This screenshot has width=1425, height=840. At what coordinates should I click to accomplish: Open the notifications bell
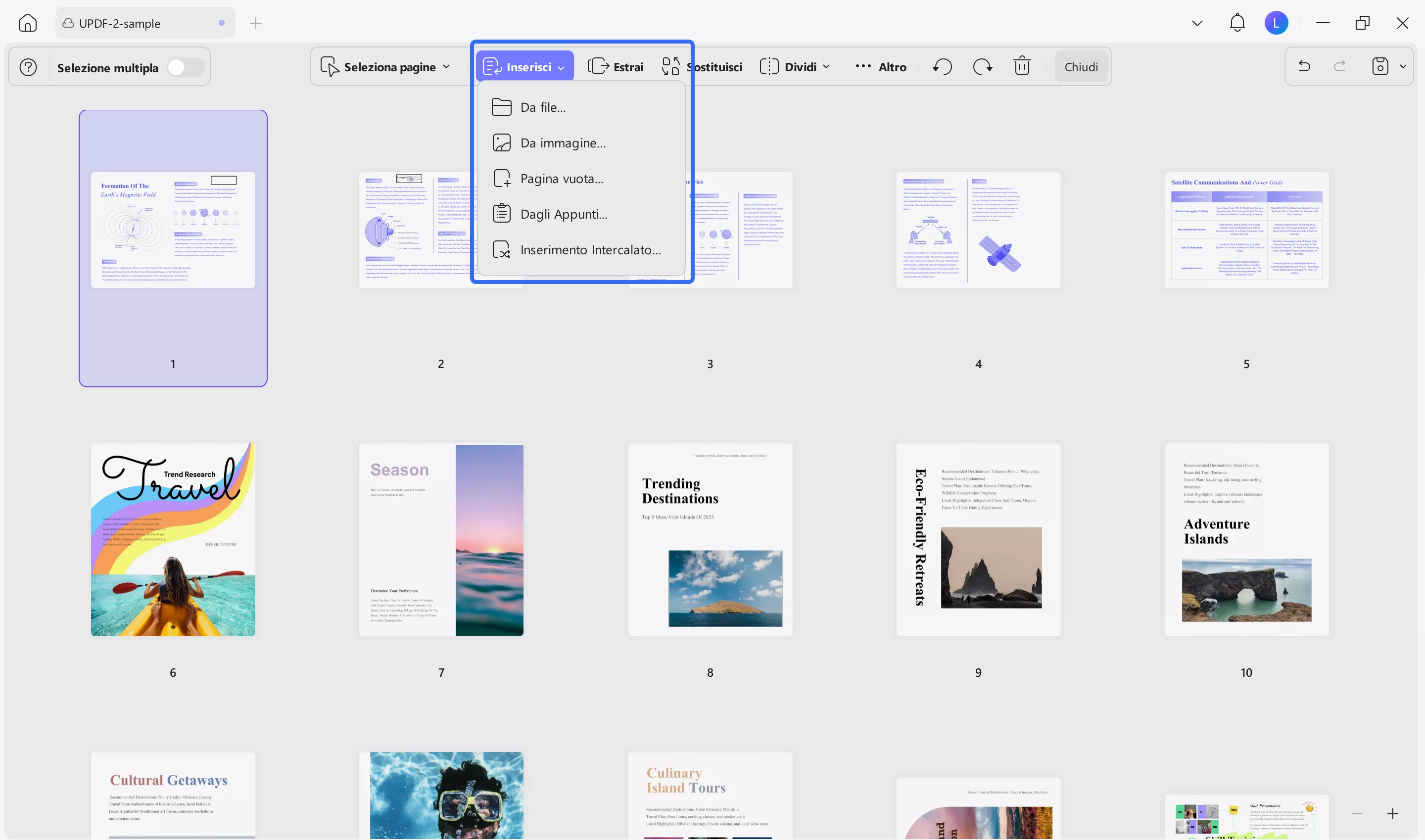click(1237, 23)
